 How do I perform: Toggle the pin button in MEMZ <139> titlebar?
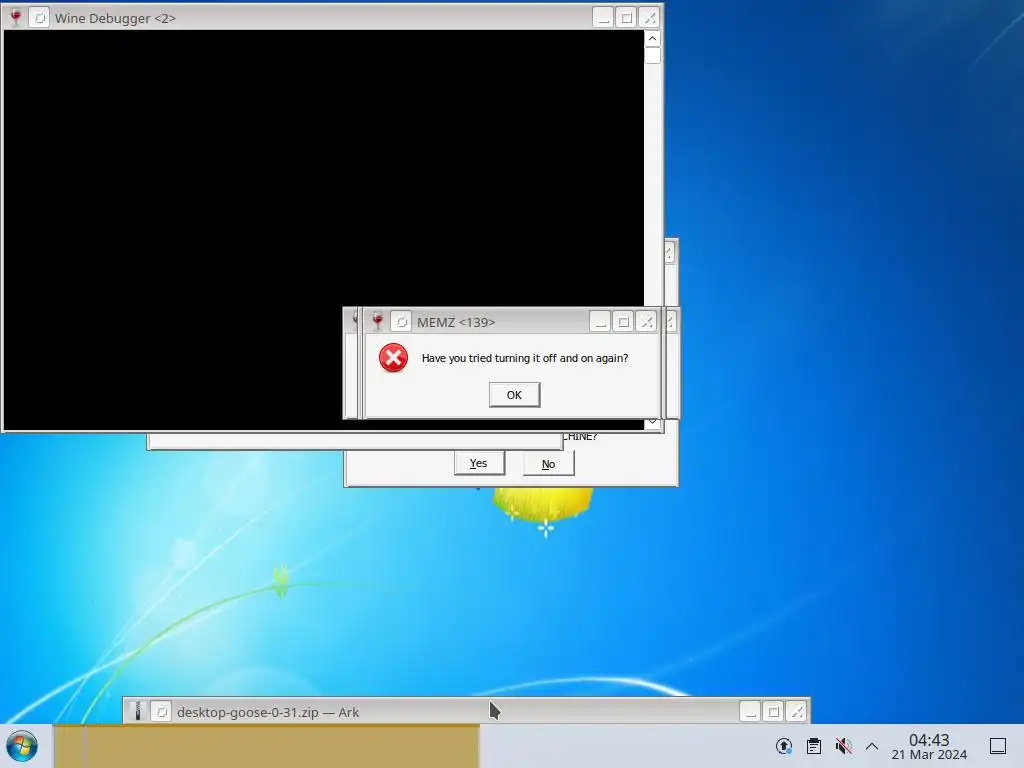(x=401, y=321)
